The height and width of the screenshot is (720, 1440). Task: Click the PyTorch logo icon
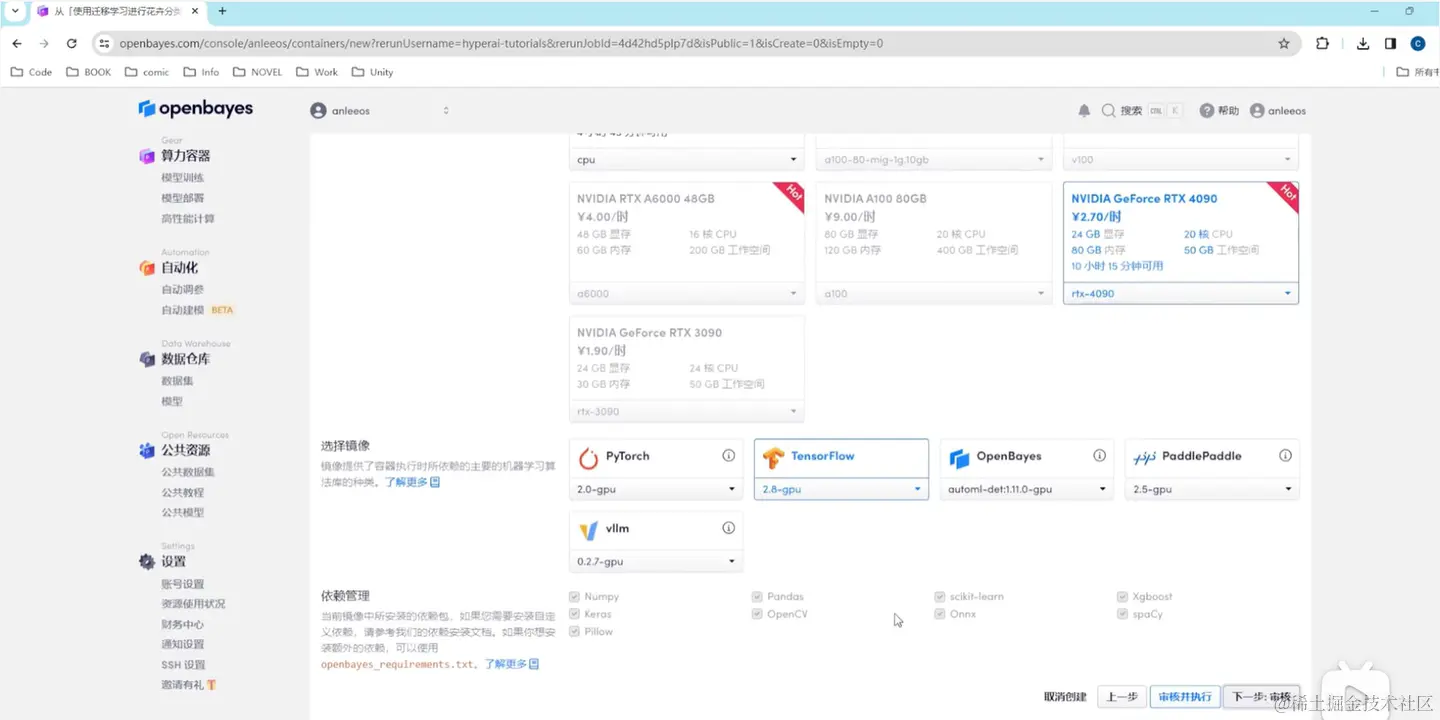click(588, 457)
